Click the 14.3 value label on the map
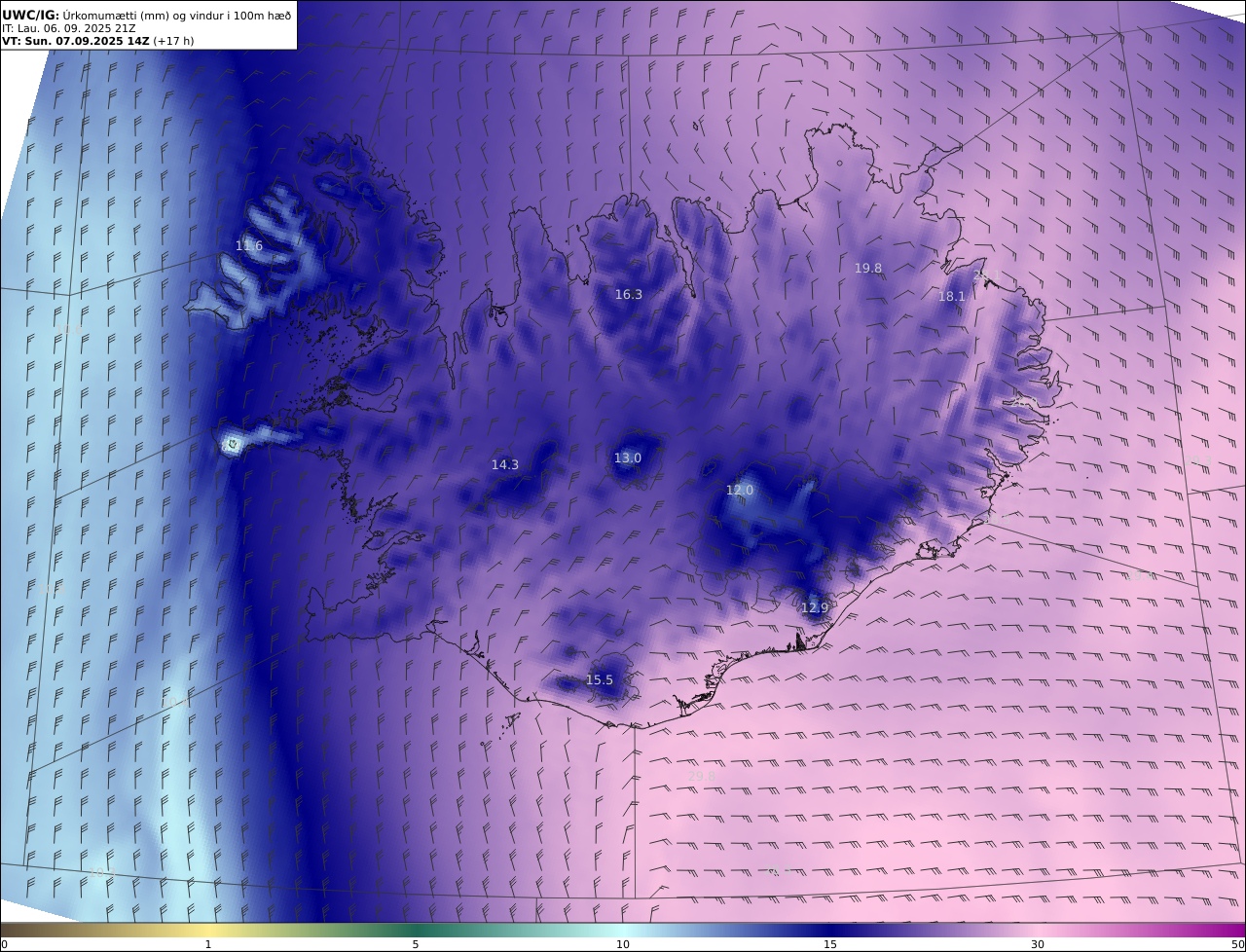 click(x=505, y=465)
